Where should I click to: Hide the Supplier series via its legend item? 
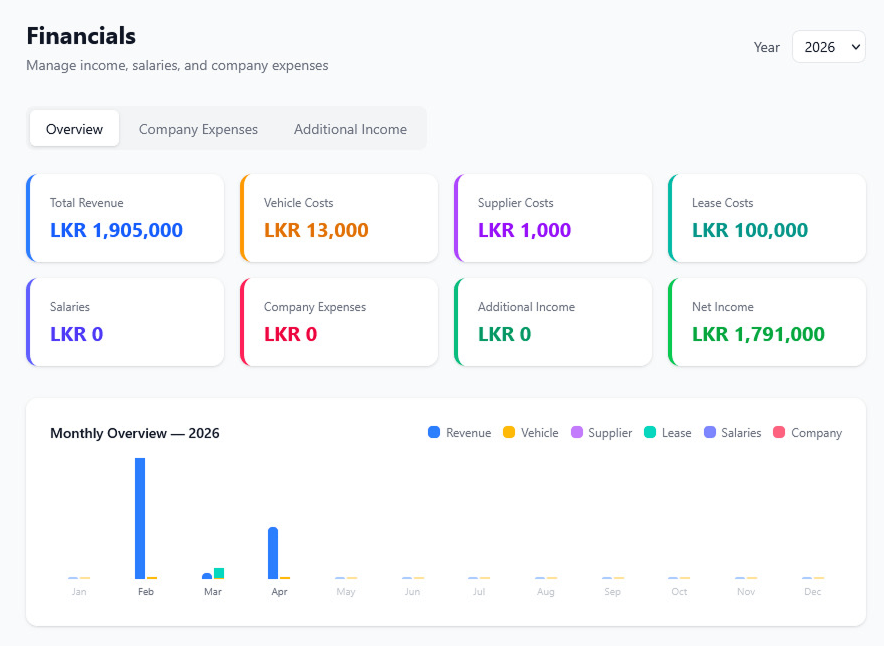[601, 432]
